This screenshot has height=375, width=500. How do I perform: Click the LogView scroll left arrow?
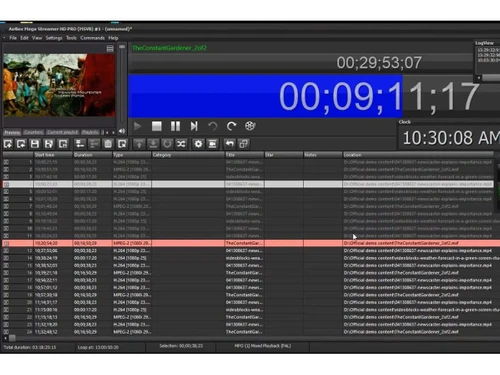click(479, 78)
